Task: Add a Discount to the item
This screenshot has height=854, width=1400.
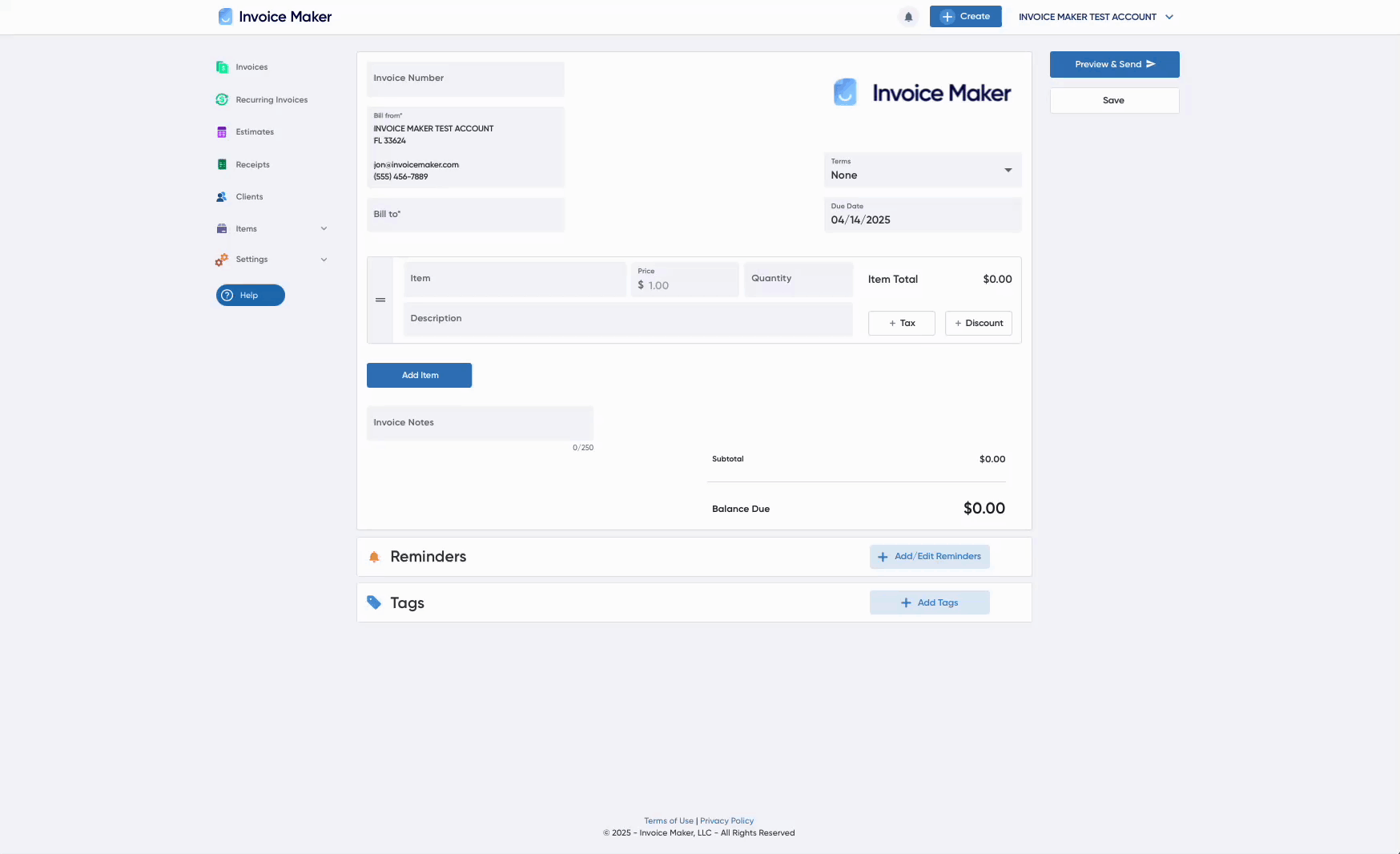Action: tap(979, 323)
